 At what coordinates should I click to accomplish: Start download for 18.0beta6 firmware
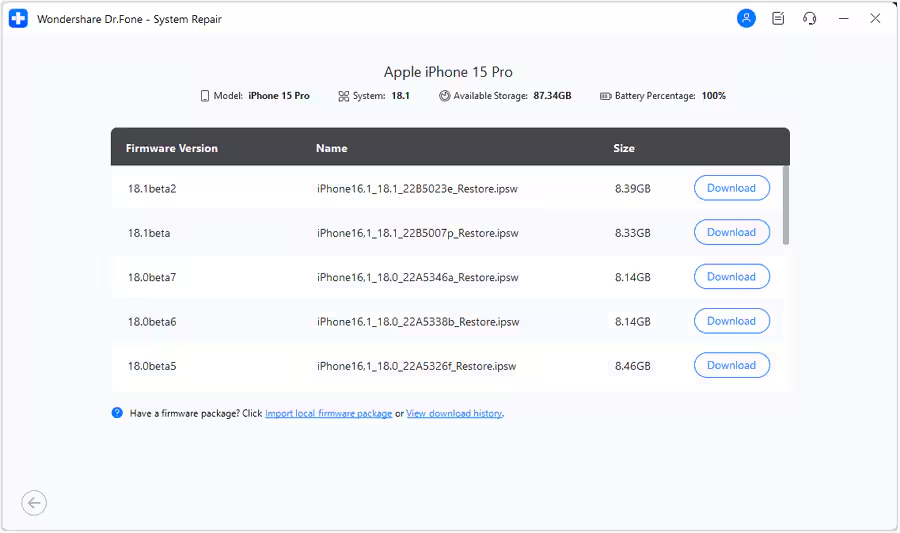coord(731,321)
